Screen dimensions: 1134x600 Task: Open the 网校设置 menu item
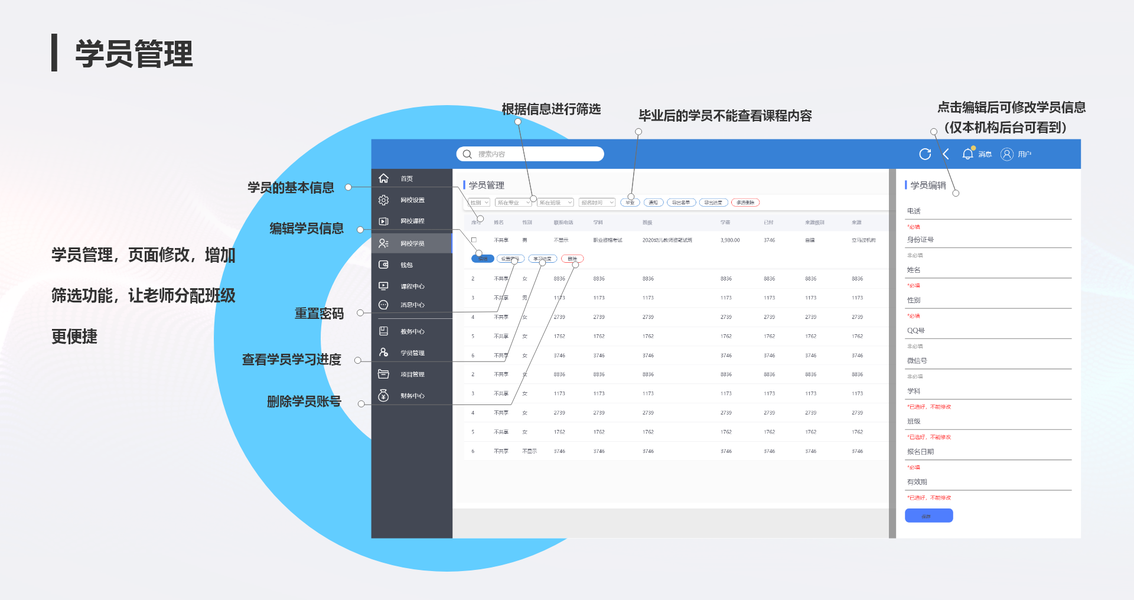click(x=412, y=200)
